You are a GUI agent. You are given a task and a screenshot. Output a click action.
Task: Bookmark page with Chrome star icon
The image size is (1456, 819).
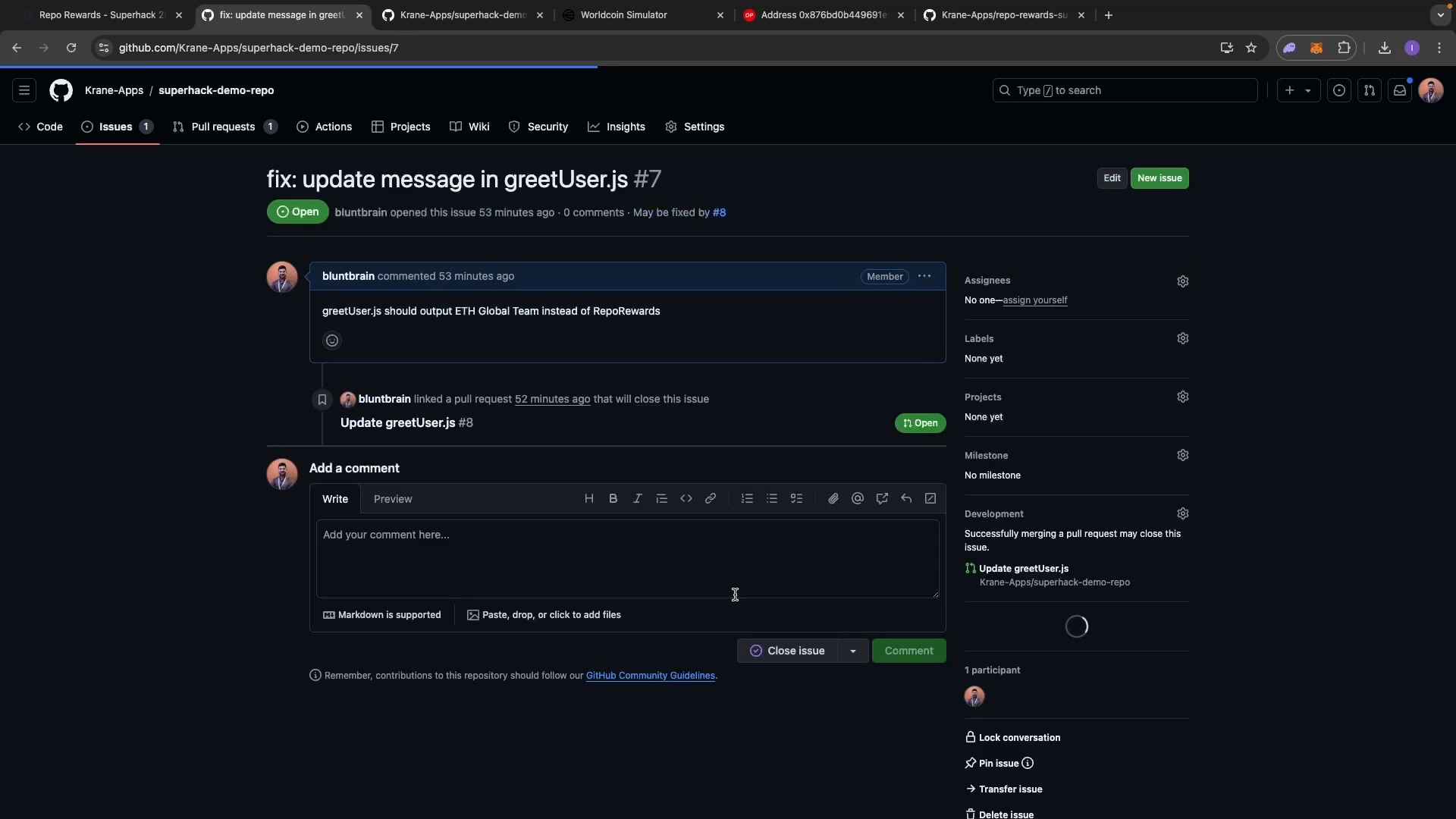[1251, 48]
